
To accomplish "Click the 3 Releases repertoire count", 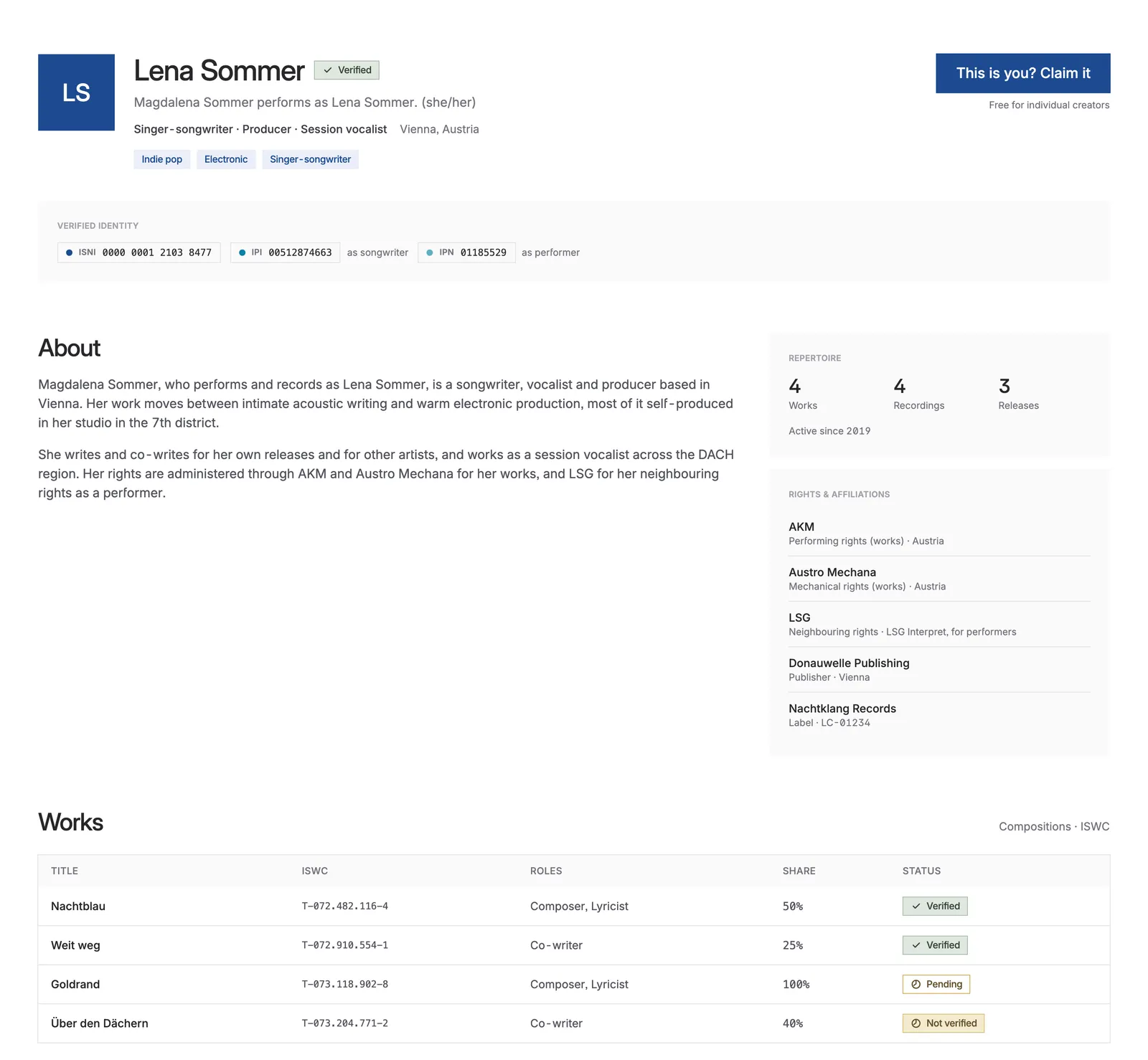I will (1018, 394).
